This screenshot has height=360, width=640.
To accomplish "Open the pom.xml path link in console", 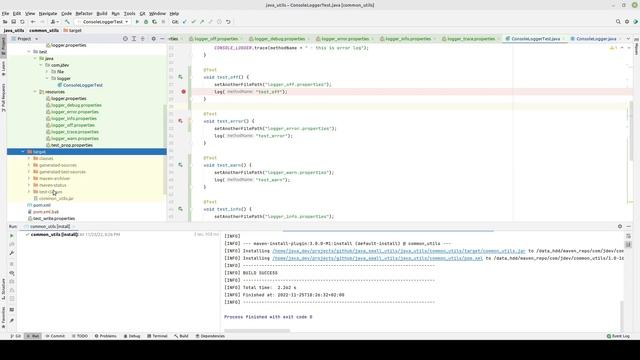I will [378, 258].
